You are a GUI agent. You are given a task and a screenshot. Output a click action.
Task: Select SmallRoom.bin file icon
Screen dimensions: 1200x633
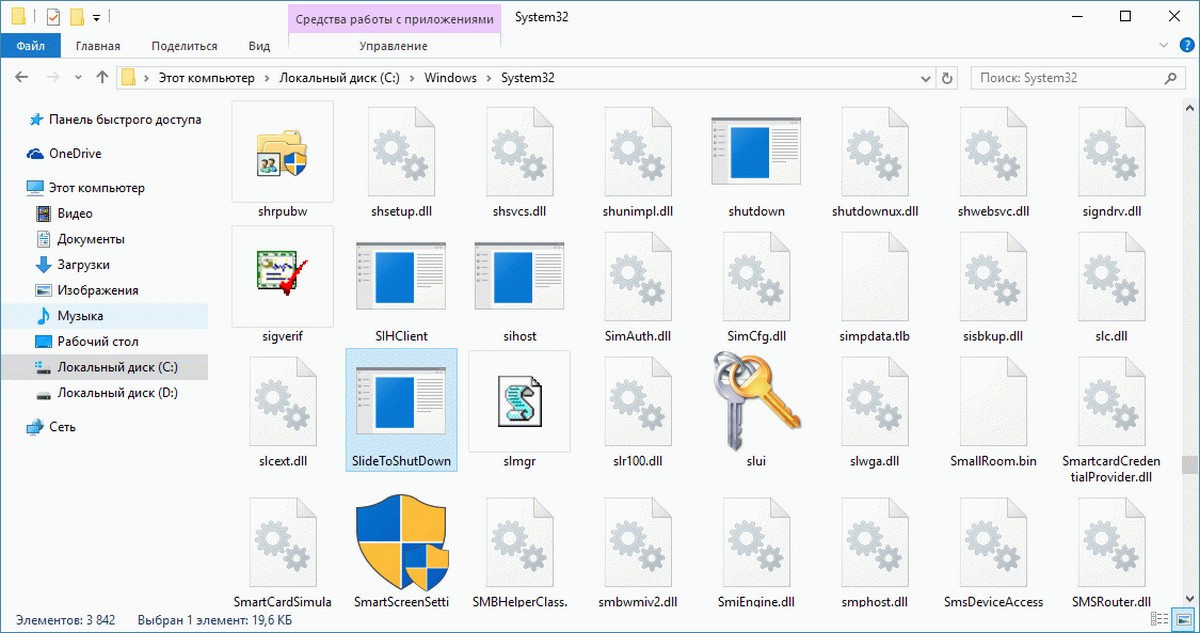click(x=993, y=402)
